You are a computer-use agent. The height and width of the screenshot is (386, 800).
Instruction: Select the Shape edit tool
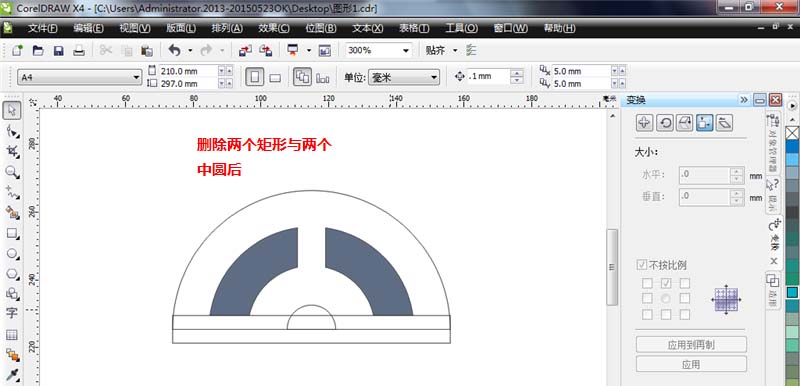click(13, 132)
